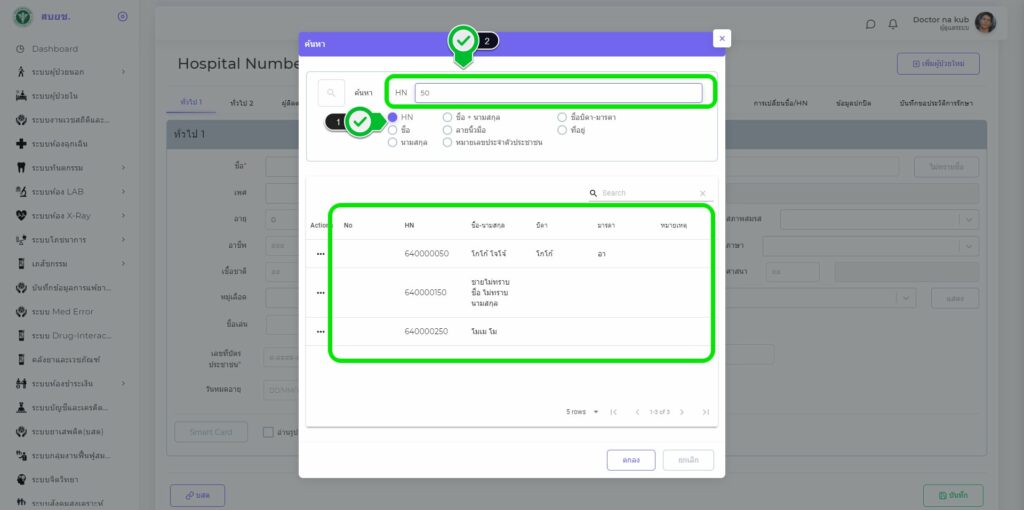This screenshot has width=1024, height=510.
Task: Switch to the ทั่วไป 2 tab
Action: tap(241, 103)
